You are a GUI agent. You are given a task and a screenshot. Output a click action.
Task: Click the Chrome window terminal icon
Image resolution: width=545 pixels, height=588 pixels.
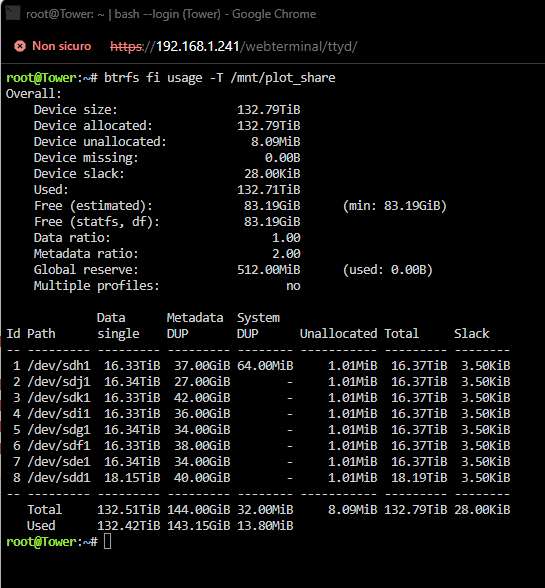(13, 13)
